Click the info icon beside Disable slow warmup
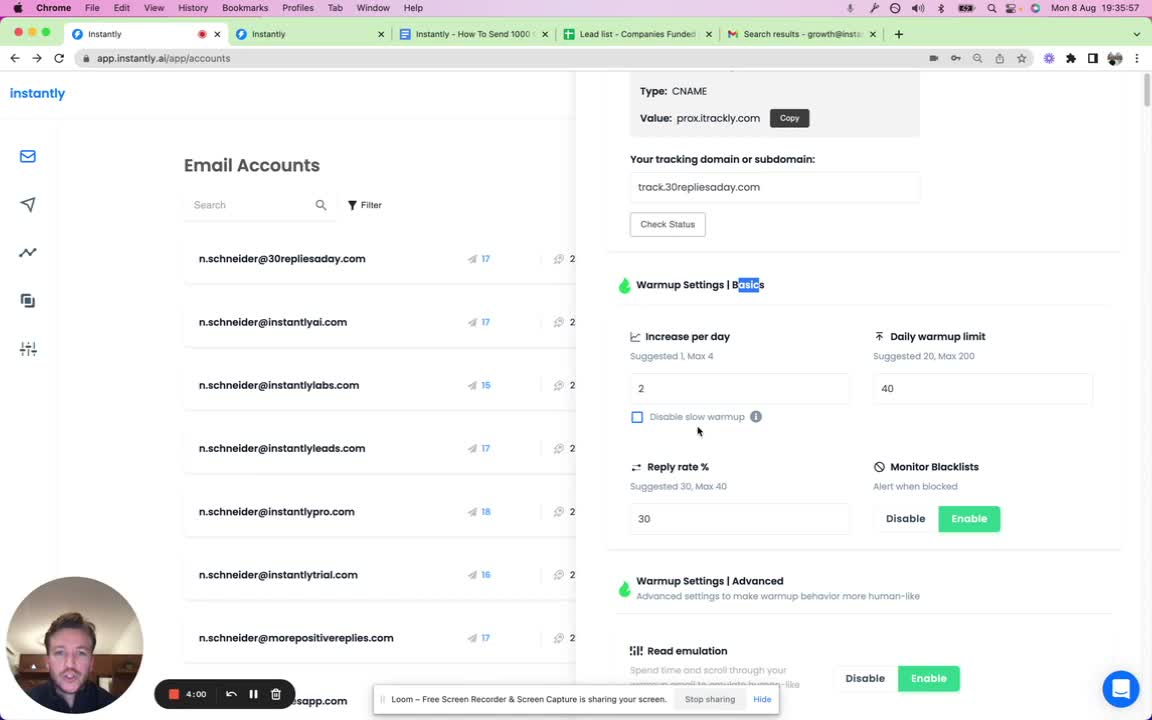This screenshot has width=1152, height=720. pos(756,417)
